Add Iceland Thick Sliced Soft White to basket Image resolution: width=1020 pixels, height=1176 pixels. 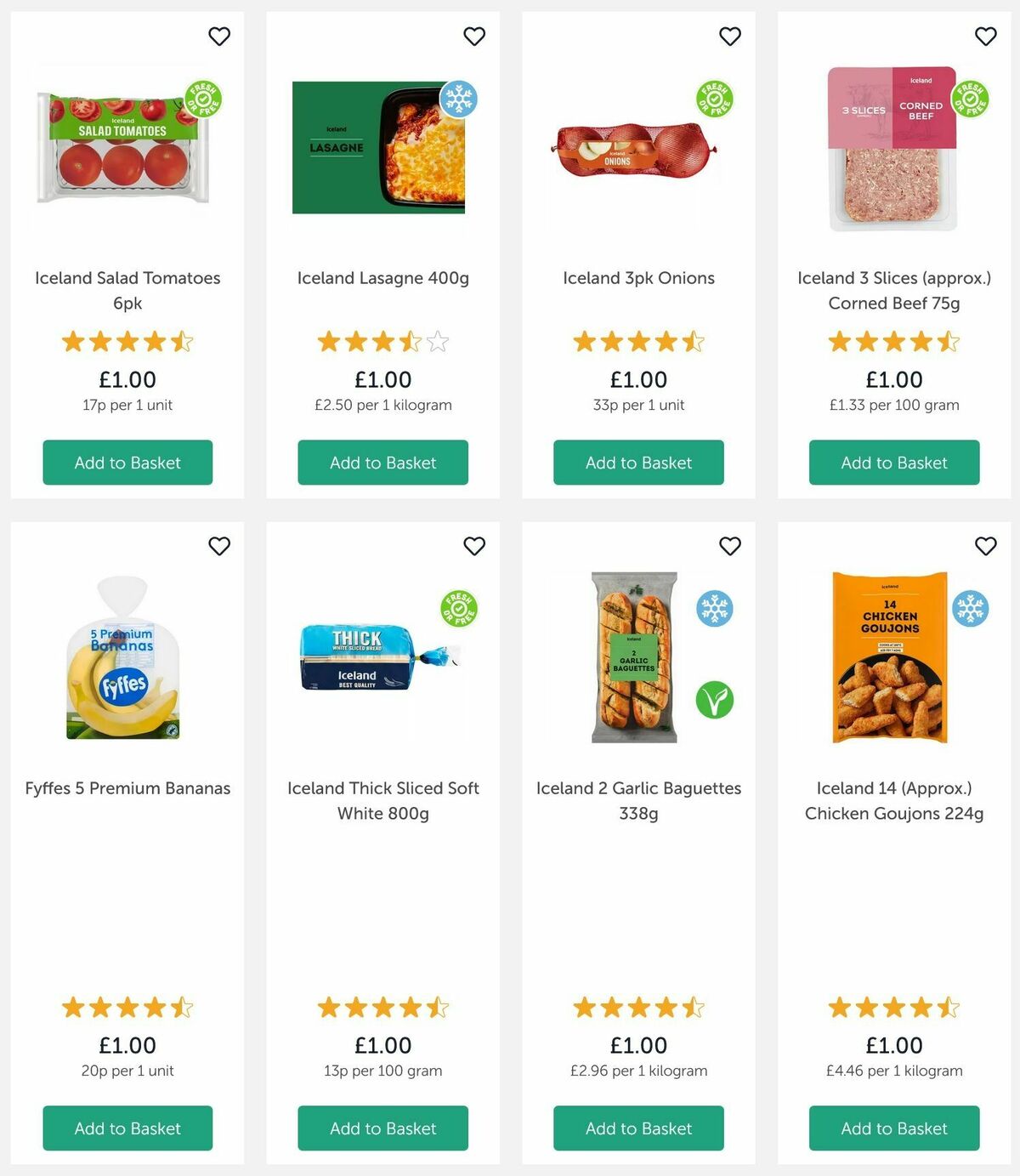tap(382, 1128)
